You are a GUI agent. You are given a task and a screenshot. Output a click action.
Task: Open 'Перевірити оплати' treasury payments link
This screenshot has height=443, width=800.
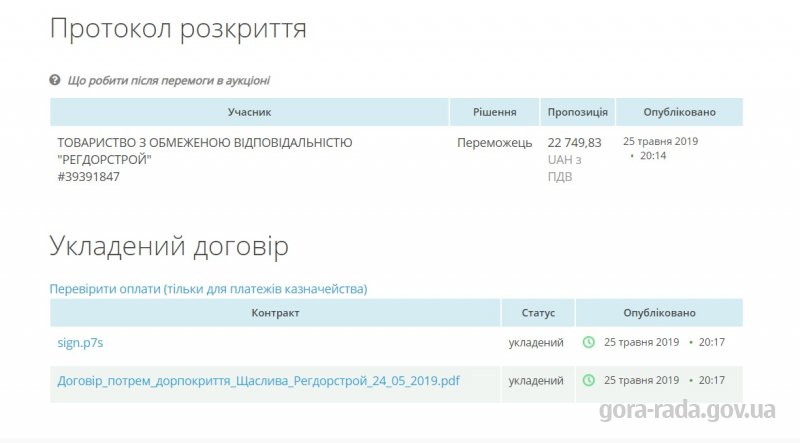pos(208,289)
